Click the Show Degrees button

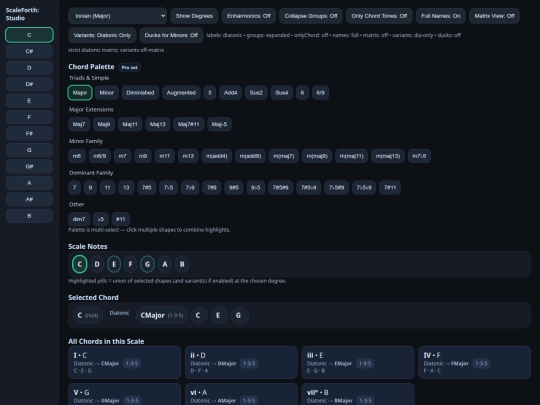[x=194, y=16]
